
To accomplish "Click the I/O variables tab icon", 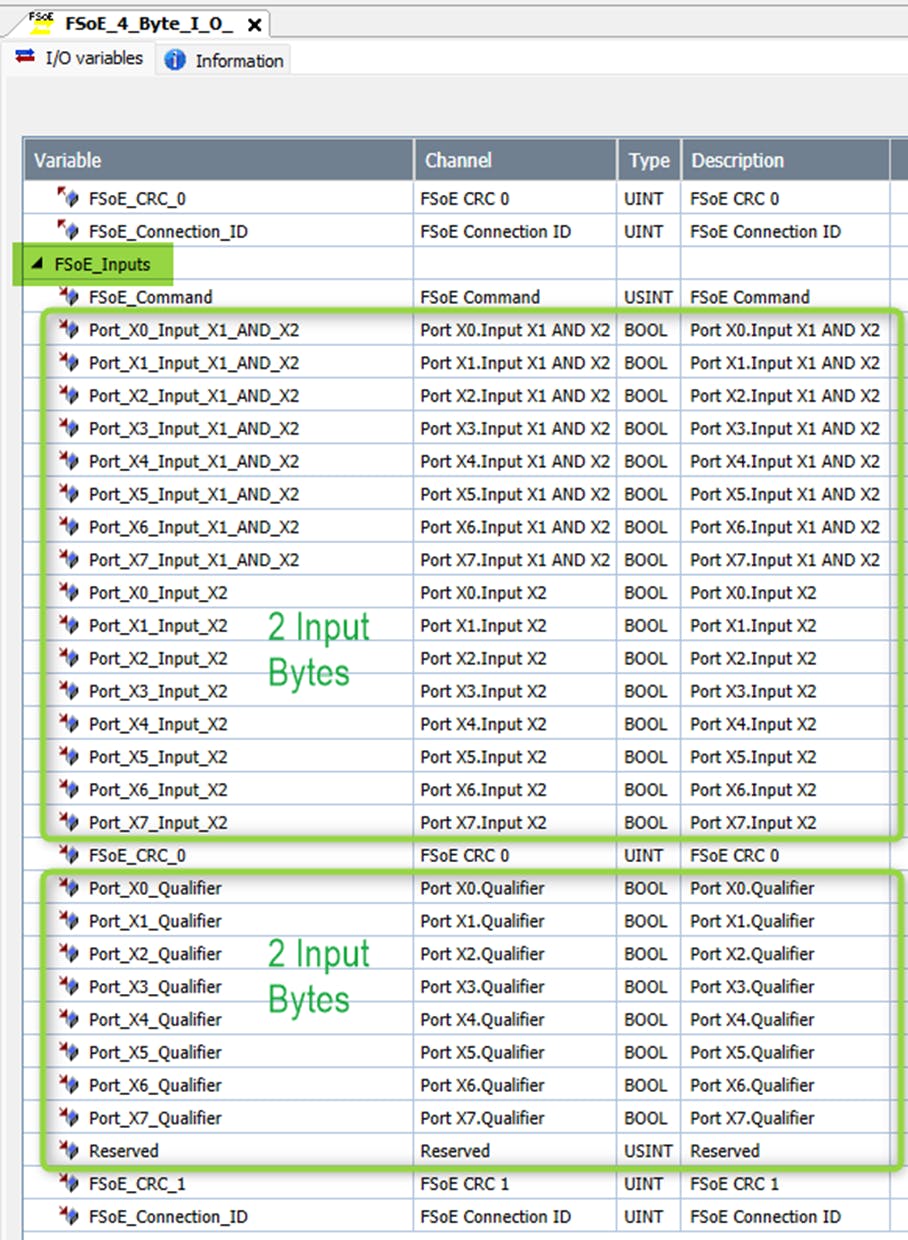I will (x=26, y=58).
